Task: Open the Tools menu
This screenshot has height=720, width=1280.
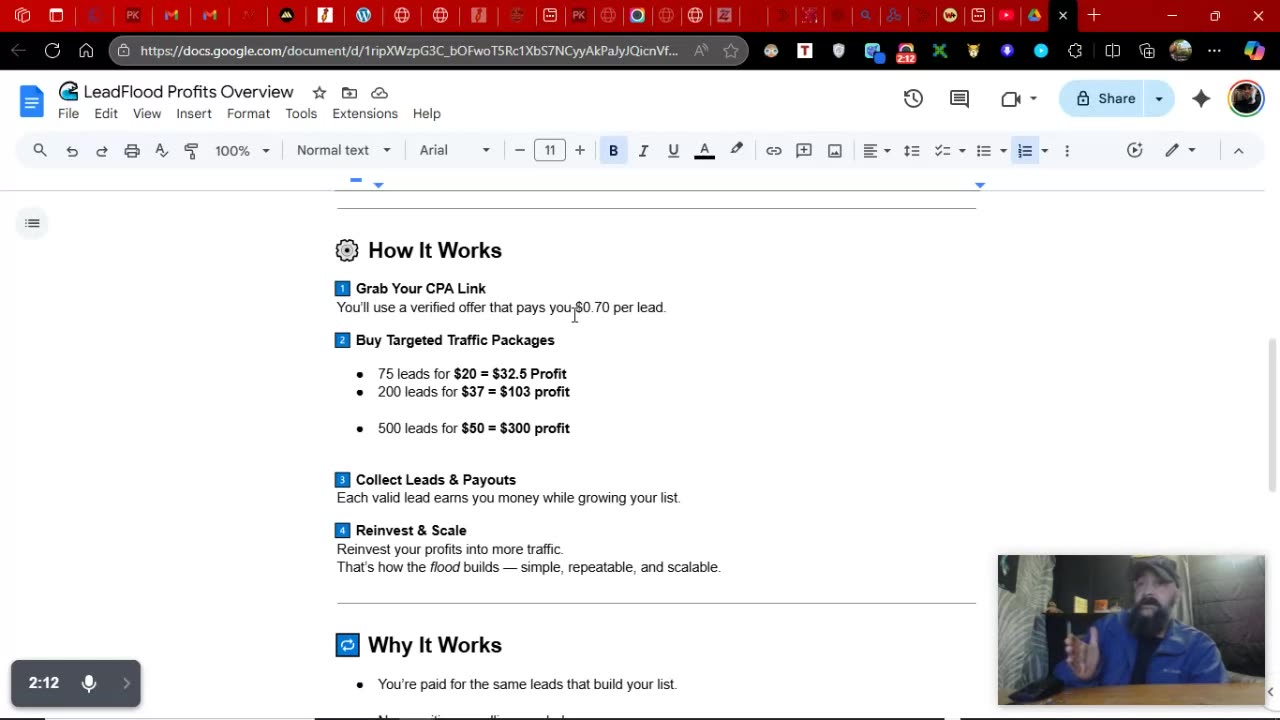Action: point(301,114)
